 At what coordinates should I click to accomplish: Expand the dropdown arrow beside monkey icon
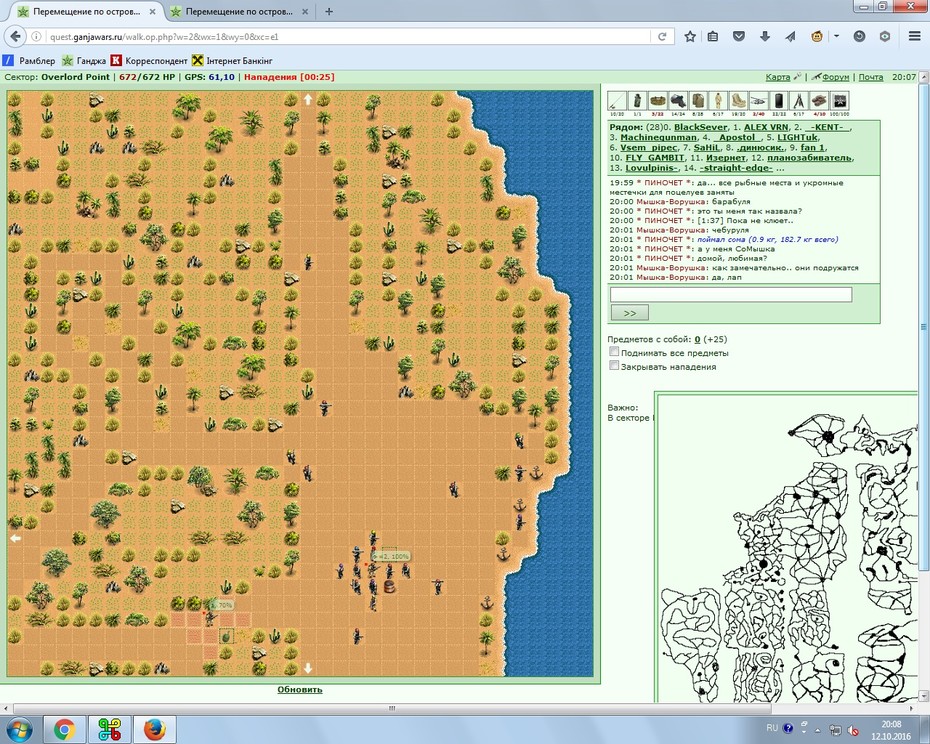836,36
